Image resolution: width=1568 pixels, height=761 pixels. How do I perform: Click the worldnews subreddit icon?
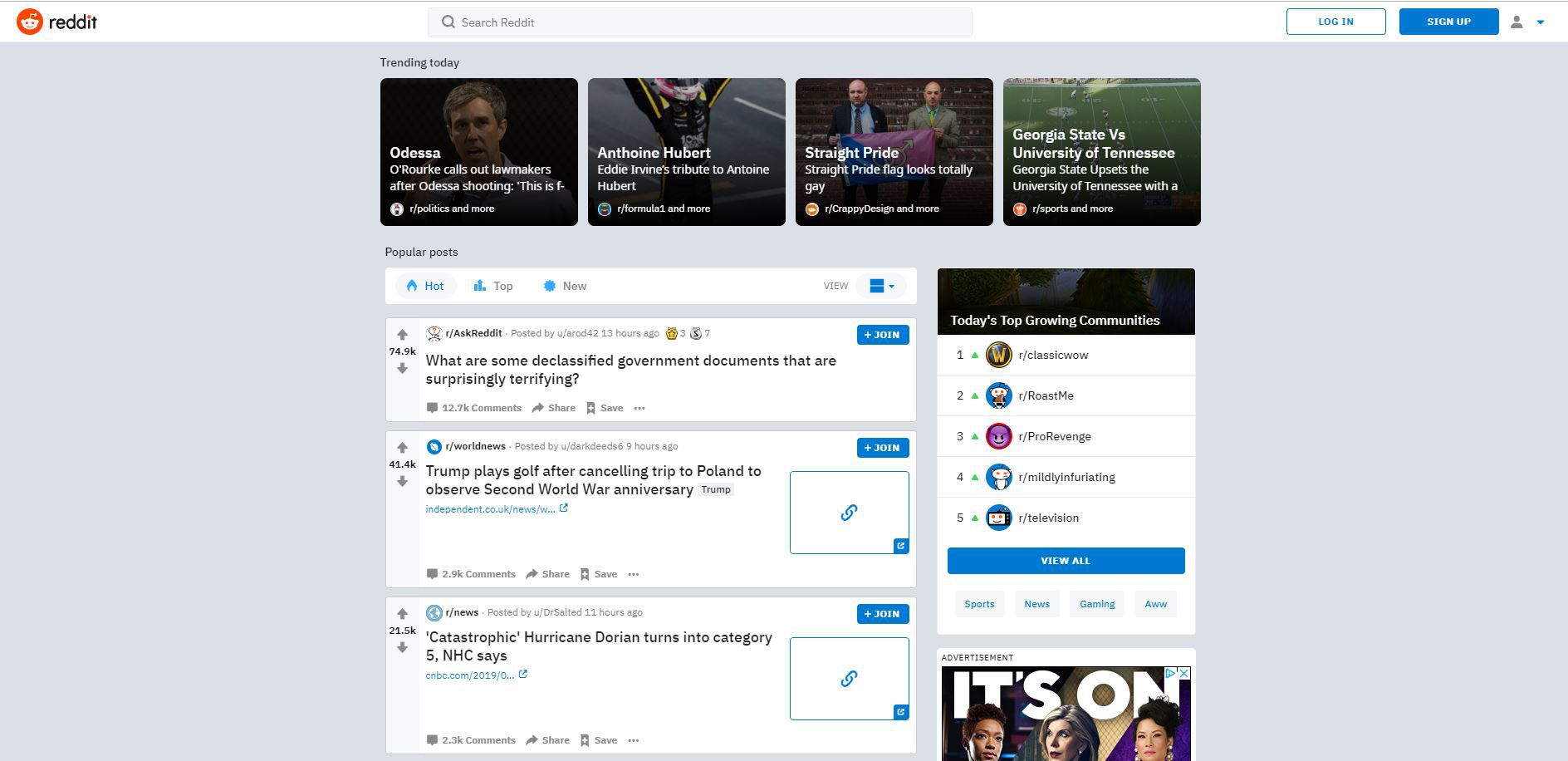[434, 447]
